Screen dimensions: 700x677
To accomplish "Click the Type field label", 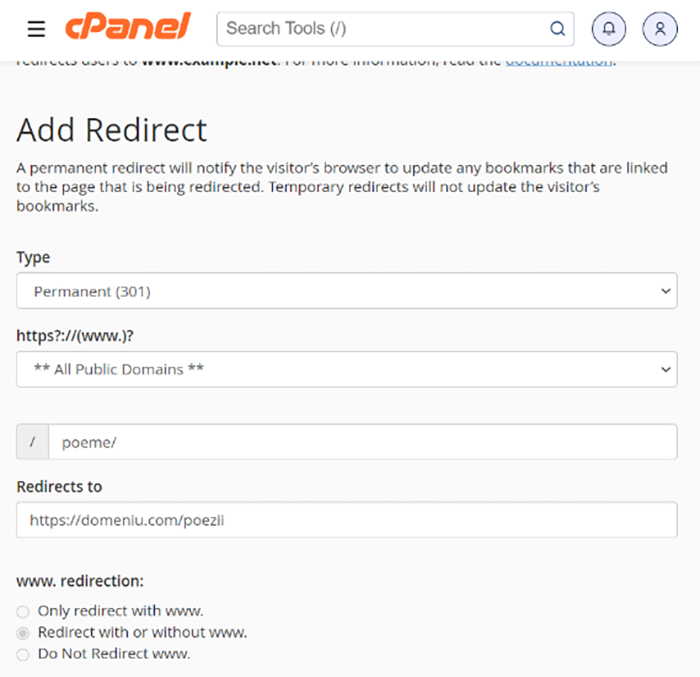I will [x=33, y=257].
